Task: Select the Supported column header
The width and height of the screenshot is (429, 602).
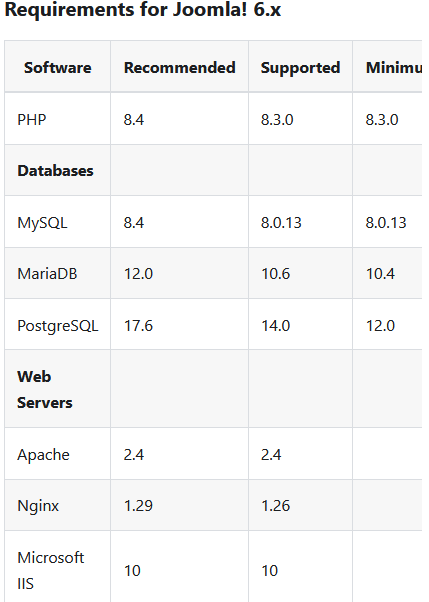Action: pos(300,68)
